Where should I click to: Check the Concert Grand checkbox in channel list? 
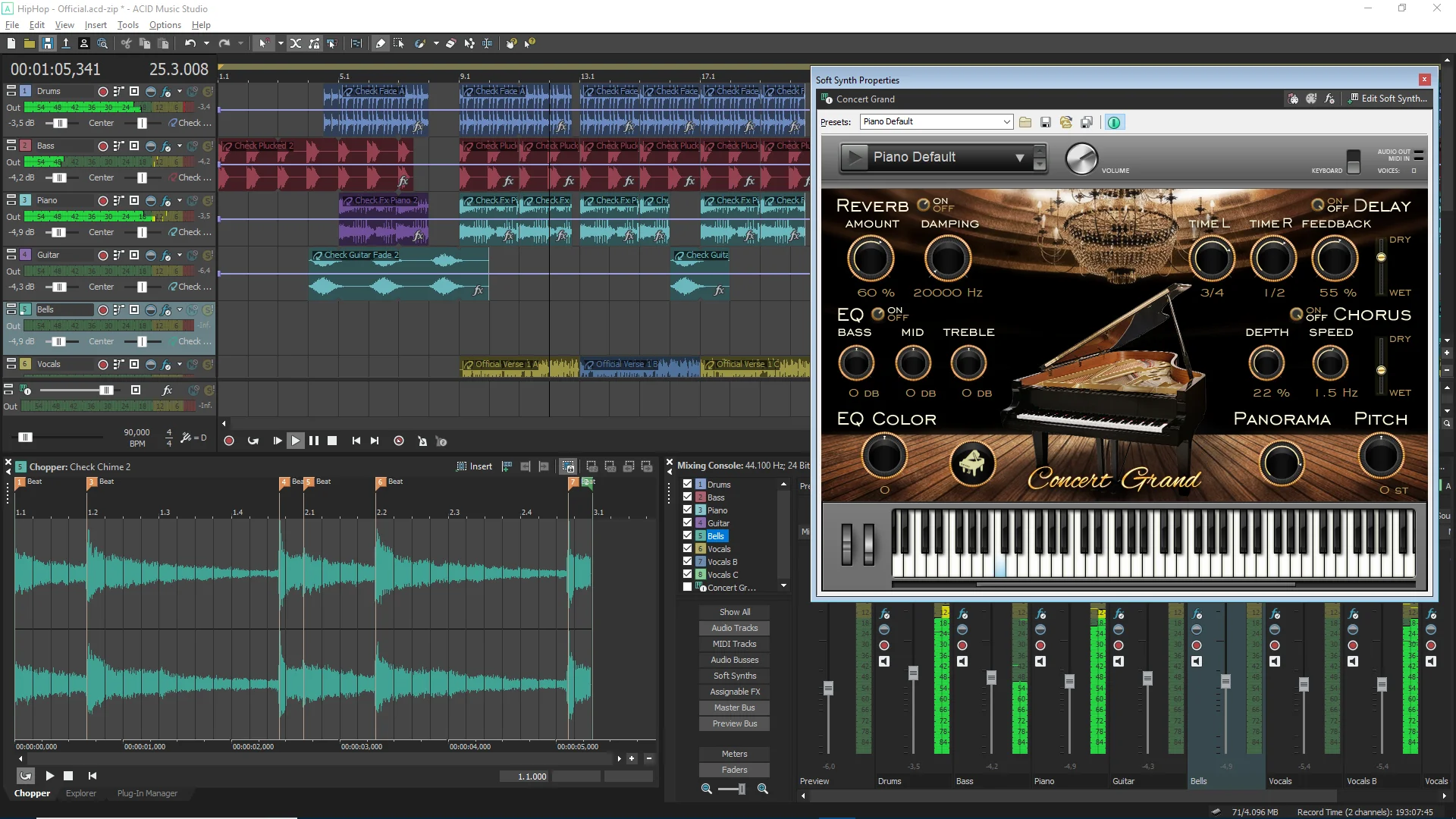tap(688, 587)
